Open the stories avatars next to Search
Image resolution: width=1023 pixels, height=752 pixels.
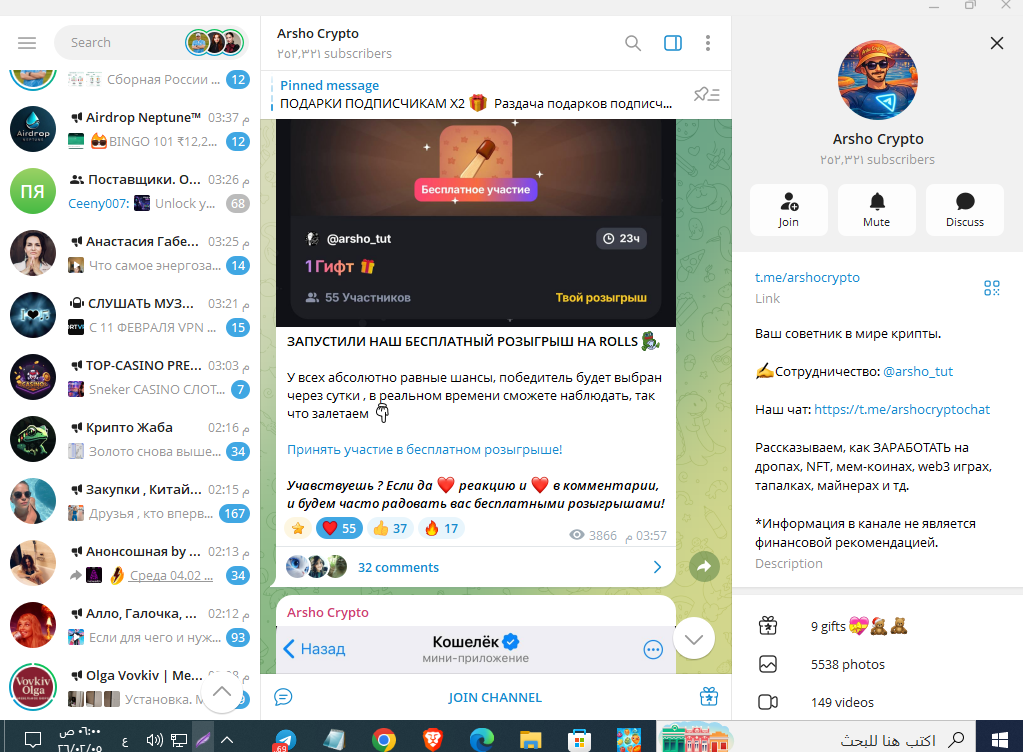215,43
